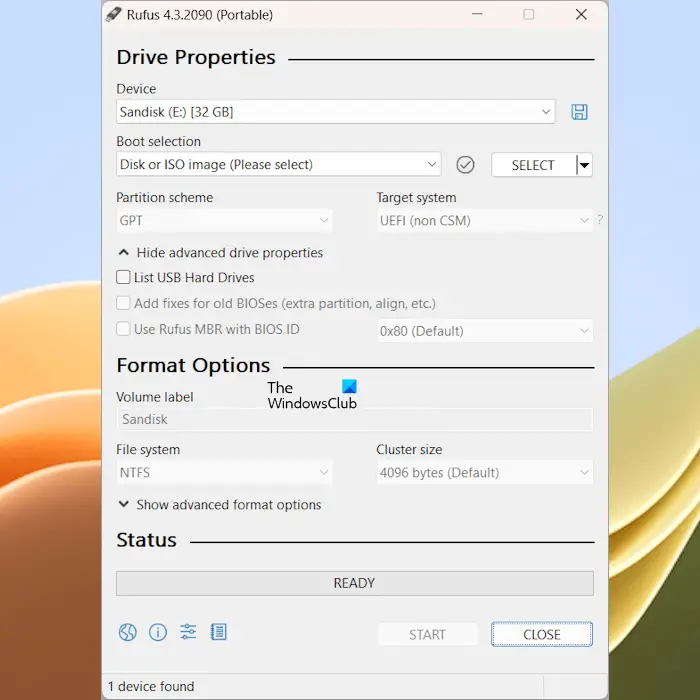Viewport: 700px width, 700px height.
Task: Click the 'Cluster size' label
Action: [x=409, y=450]
